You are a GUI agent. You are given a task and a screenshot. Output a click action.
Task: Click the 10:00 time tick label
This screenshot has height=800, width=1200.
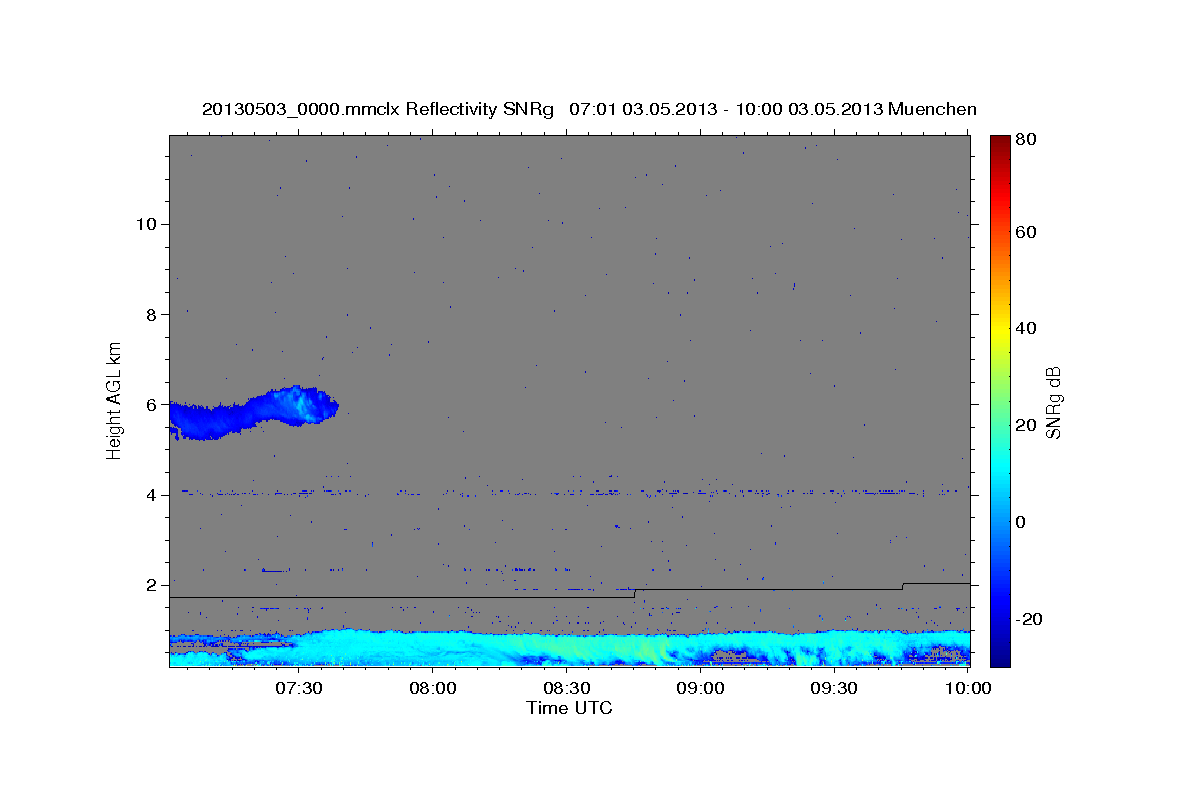pyautogui.click(x=967, y=689)
